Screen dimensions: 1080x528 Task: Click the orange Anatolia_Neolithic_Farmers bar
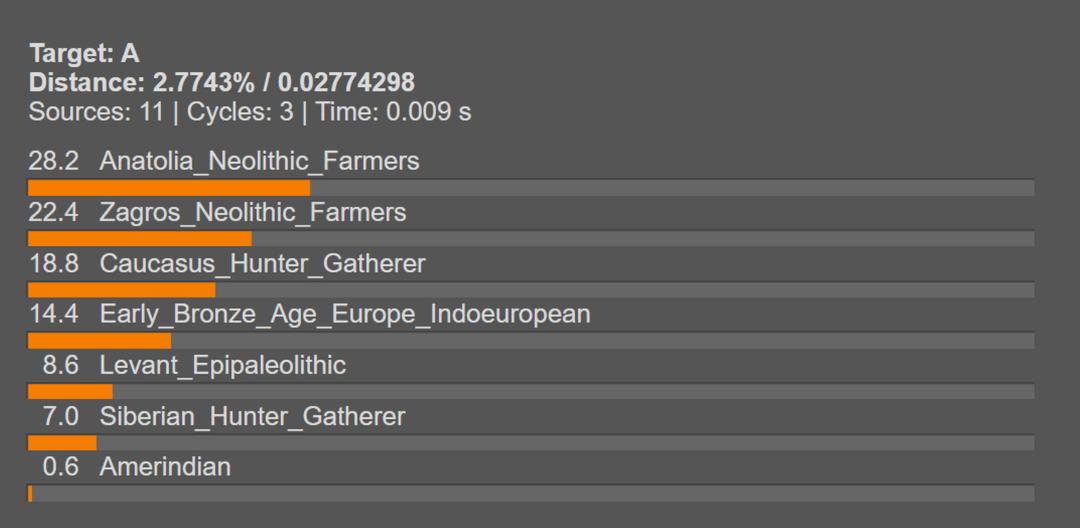click(x=168, y=188)
